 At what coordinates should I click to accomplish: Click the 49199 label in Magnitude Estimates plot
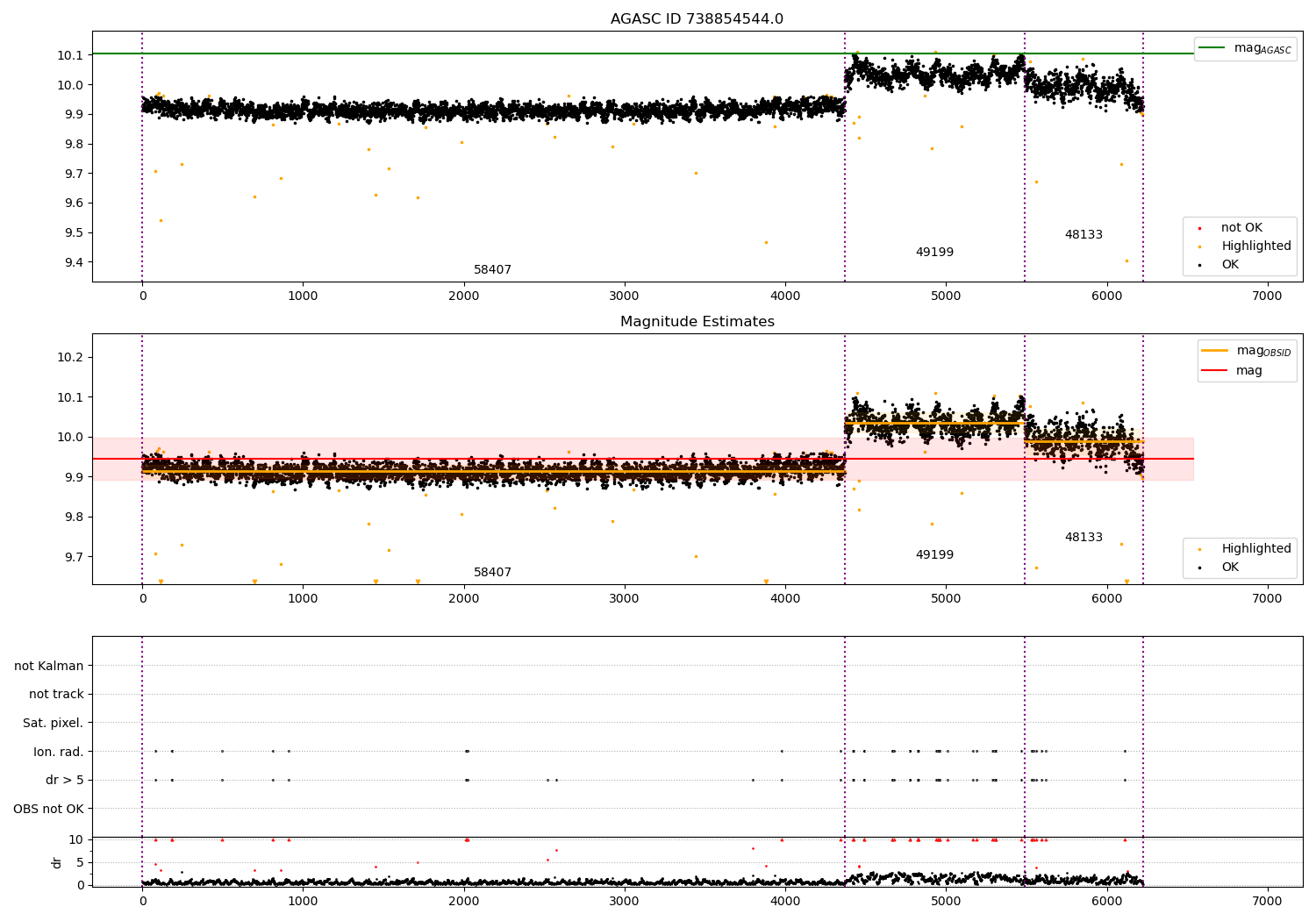pyautogui.click(x=934, y=554)
